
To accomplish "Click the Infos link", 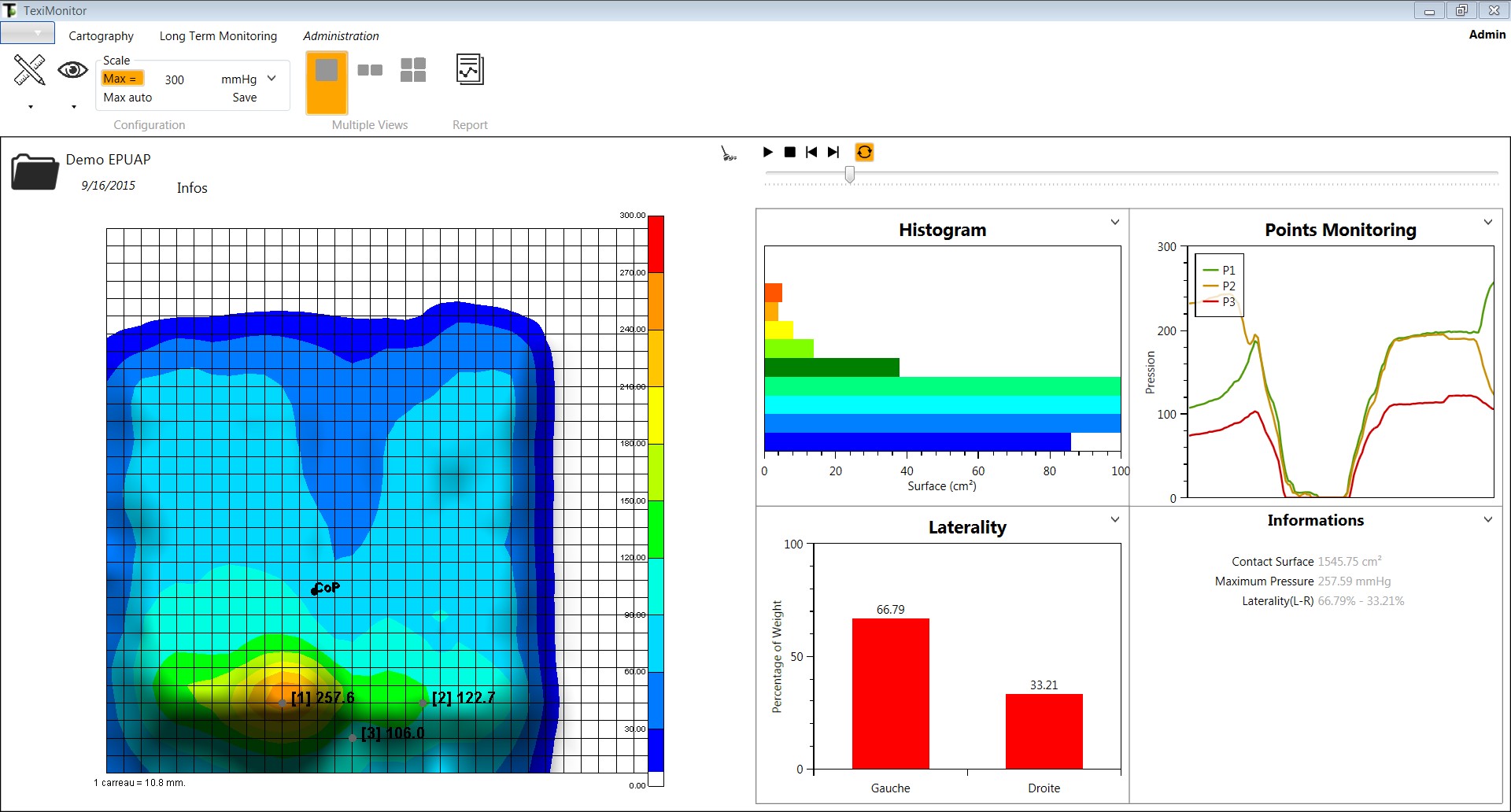I will (x=192, y=188).
